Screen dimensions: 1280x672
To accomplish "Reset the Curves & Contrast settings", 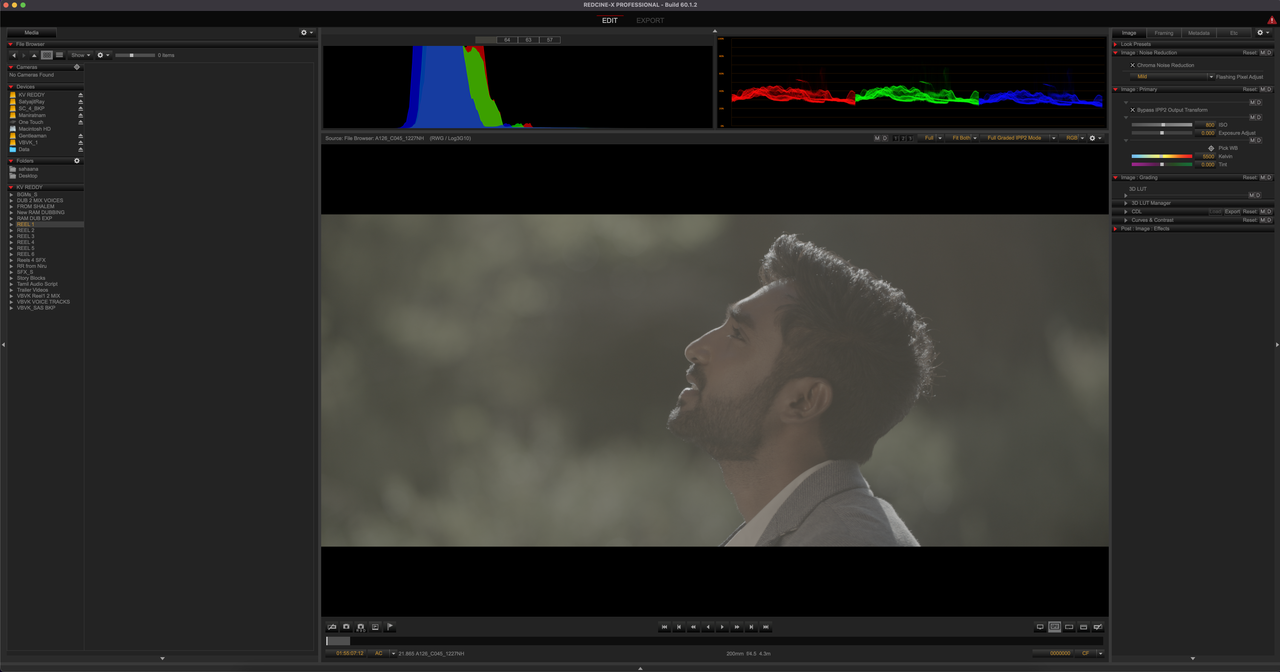I will coord(1250,220).
